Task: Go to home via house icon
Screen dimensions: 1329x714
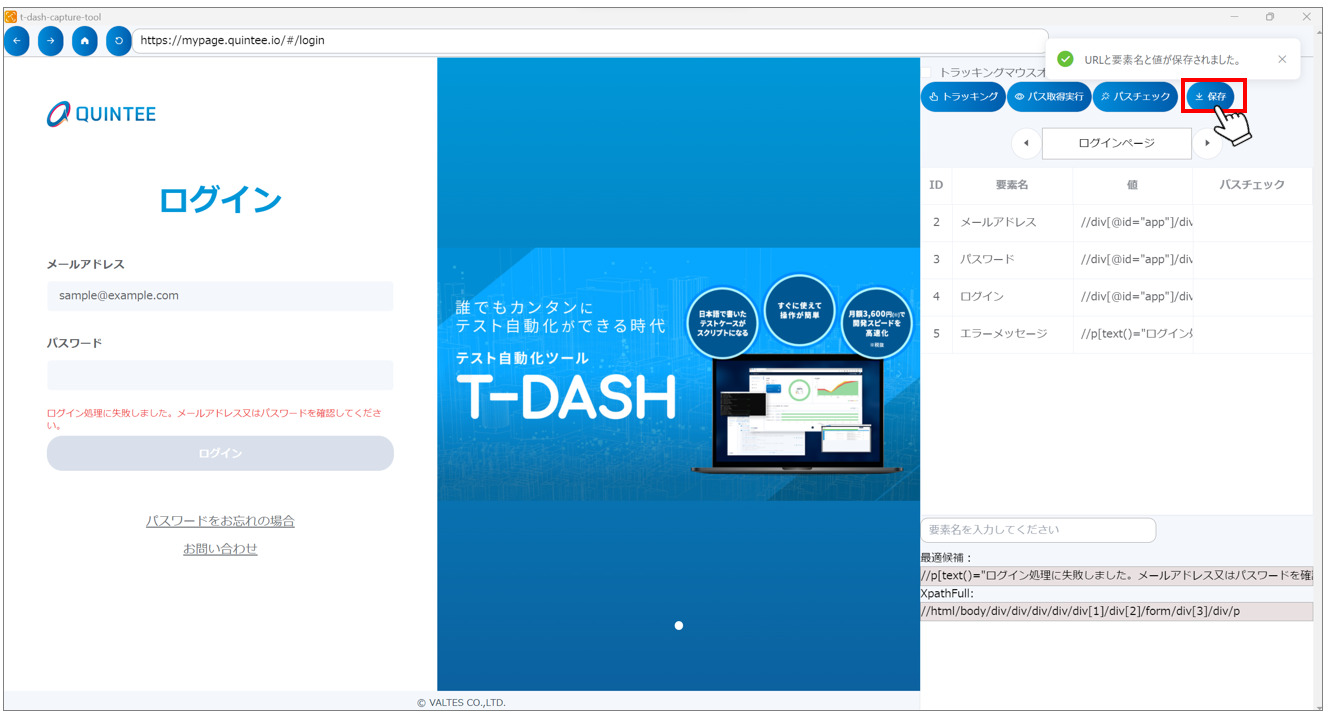Action: tap(85, 41)
